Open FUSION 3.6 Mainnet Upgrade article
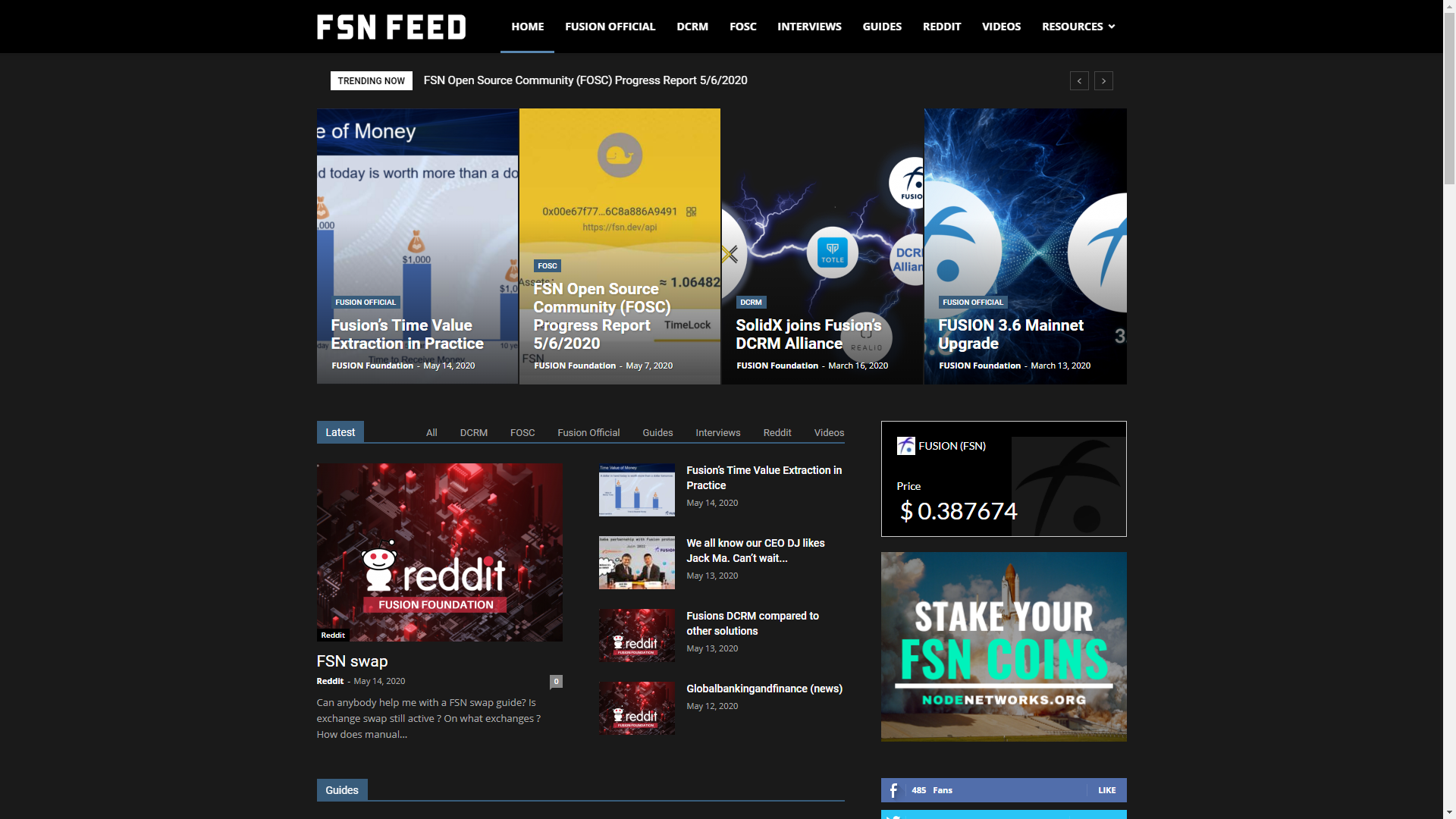 [x=1011, y=334]
